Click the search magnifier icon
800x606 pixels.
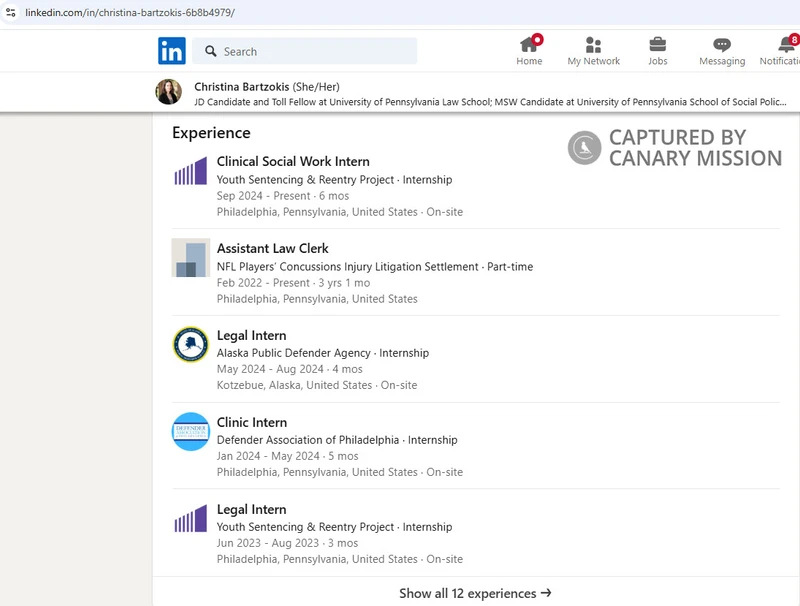tap(211, 51)
